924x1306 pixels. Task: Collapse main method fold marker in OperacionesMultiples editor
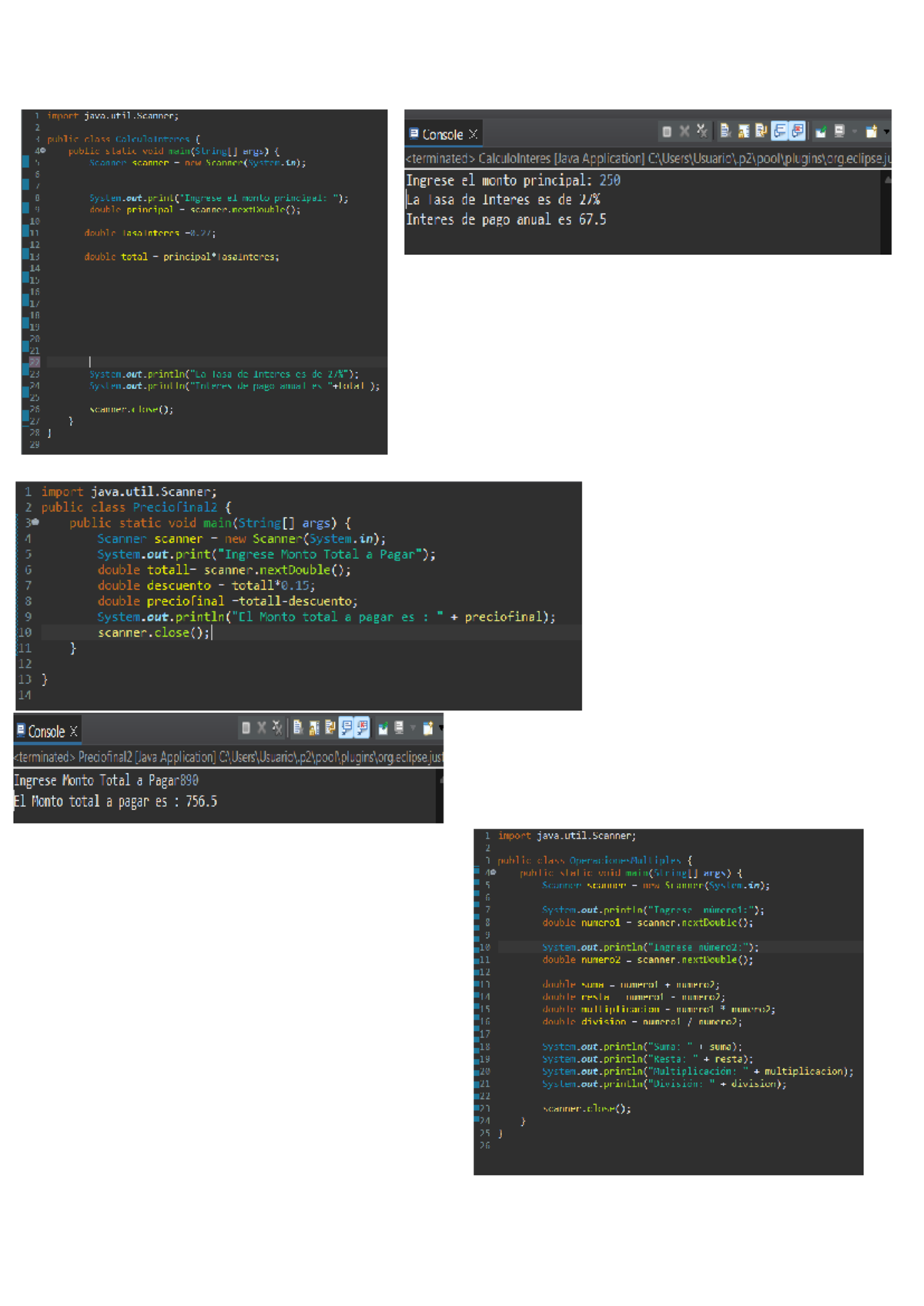(x=493, y=873)
